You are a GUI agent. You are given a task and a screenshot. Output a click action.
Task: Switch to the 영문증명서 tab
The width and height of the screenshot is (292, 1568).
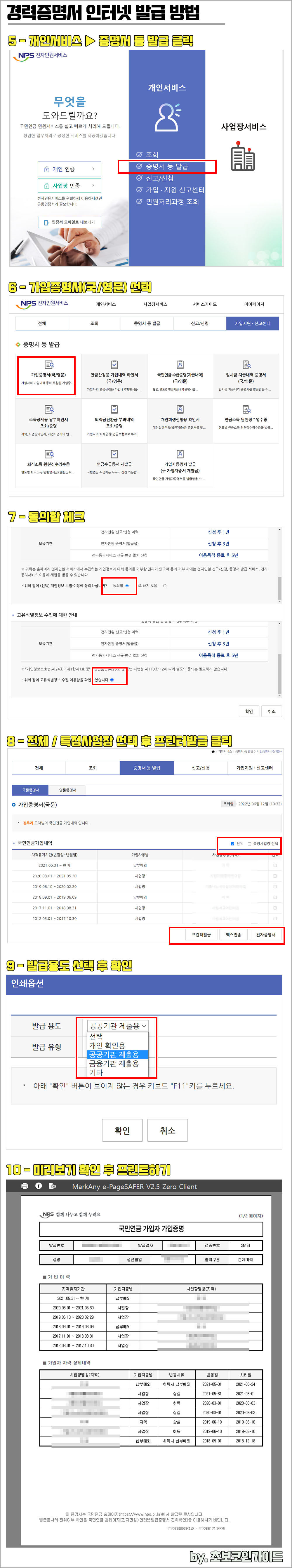[67, 790]
